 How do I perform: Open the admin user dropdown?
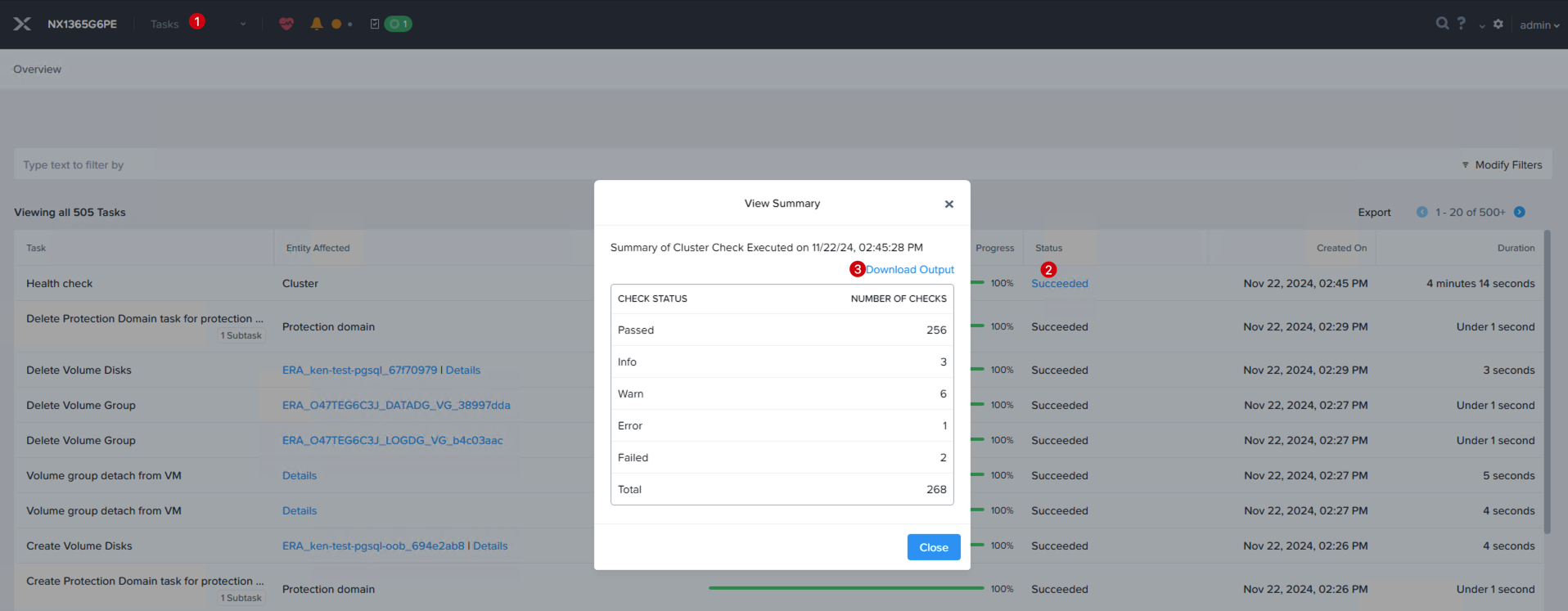click(1539, 25)
